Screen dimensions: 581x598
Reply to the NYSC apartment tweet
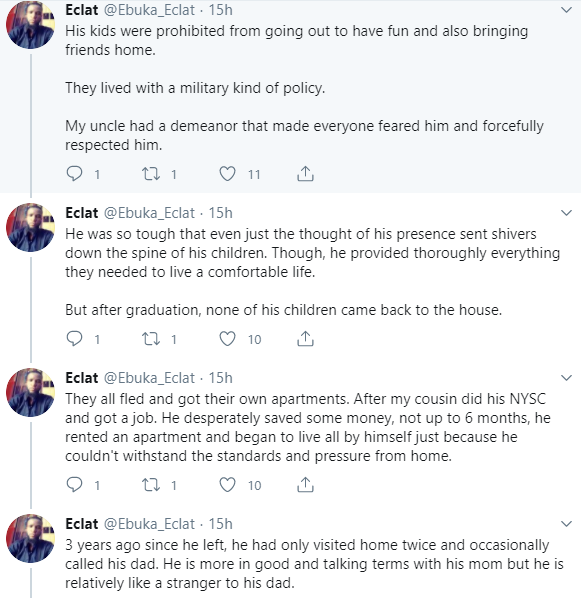[x=74, y=485]
